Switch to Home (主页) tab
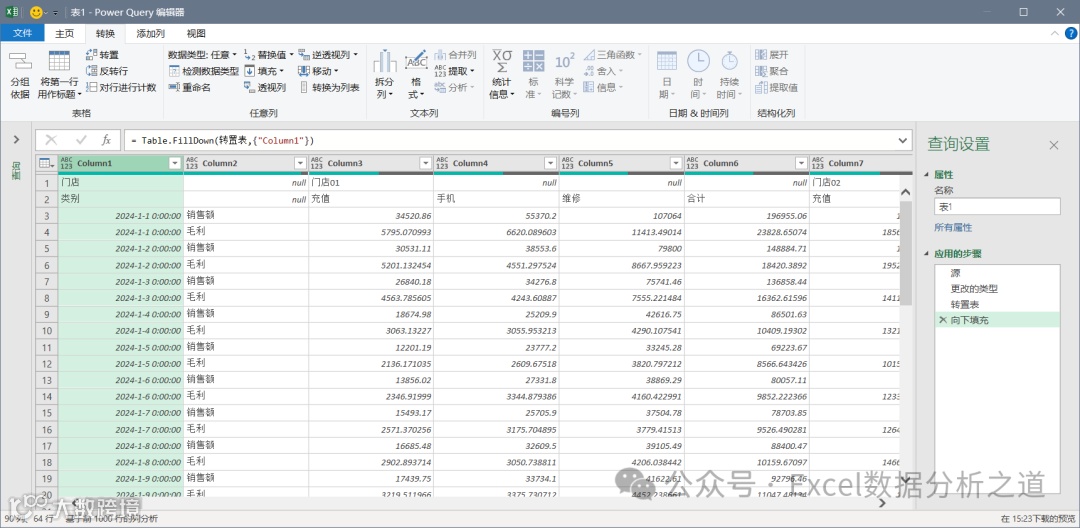The height and width of the screenshot is (528, 1080). [65, 33]
